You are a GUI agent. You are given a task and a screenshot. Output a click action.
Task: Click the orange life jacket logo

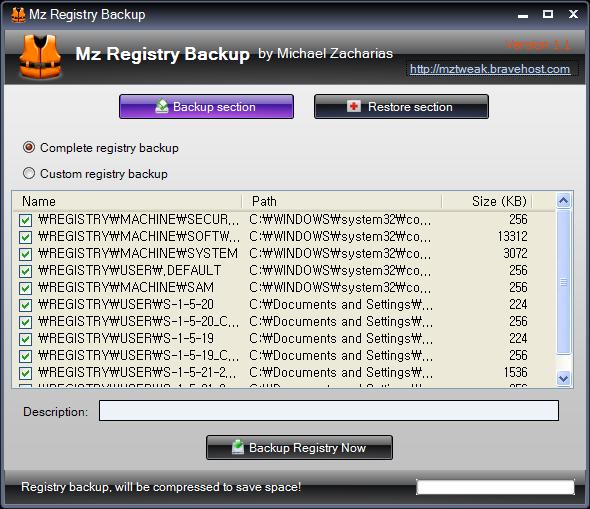tap(40, 57)
